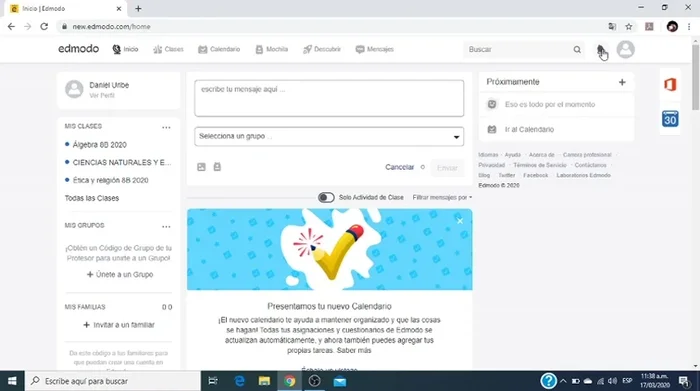Screen dimensions: 700x391
Task: Open the calendar 30 shortcut icon
Action: click(670, 119)
